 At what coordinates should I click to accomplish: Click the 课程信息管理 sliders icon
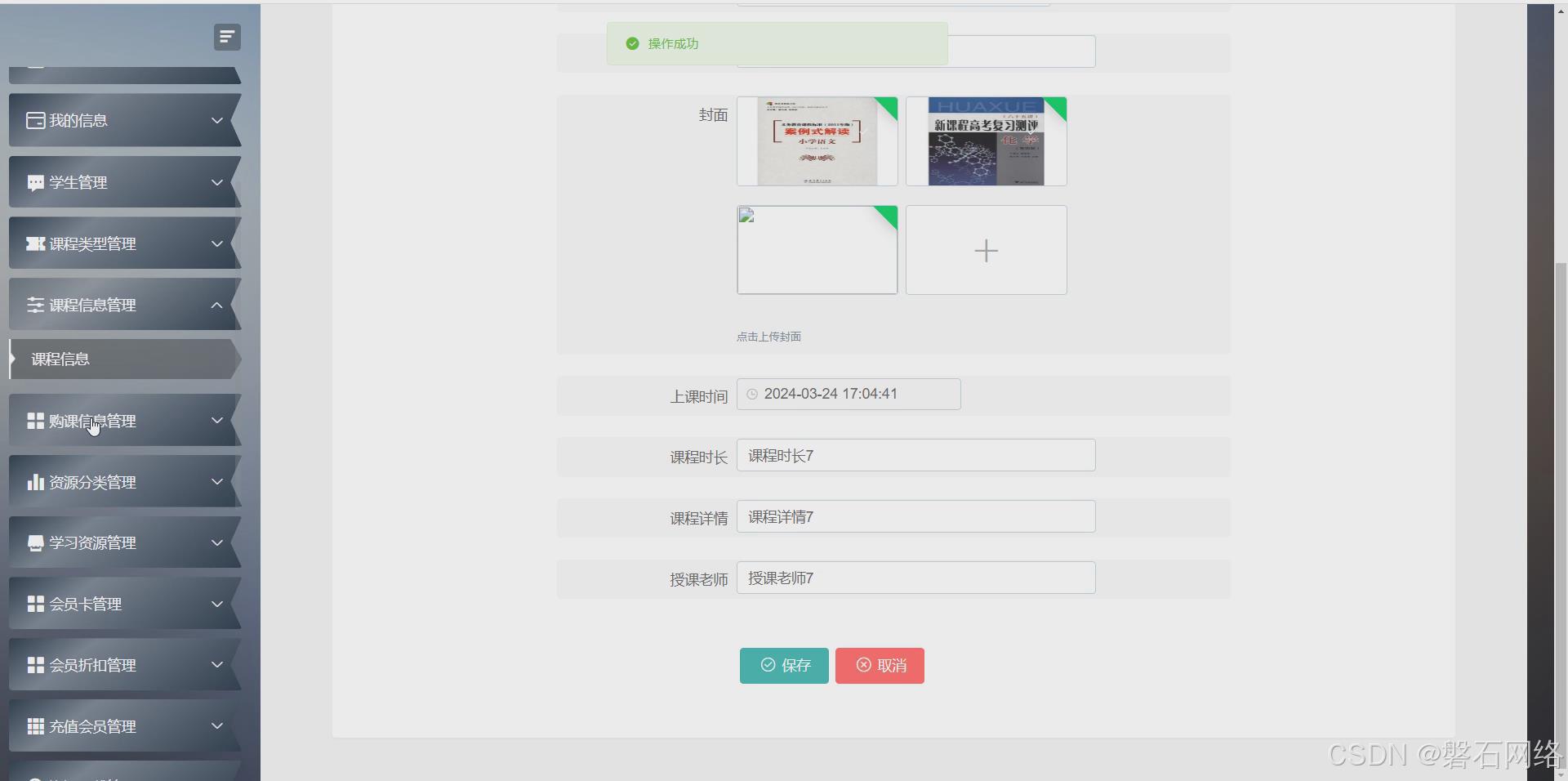[x=35, y=305]
